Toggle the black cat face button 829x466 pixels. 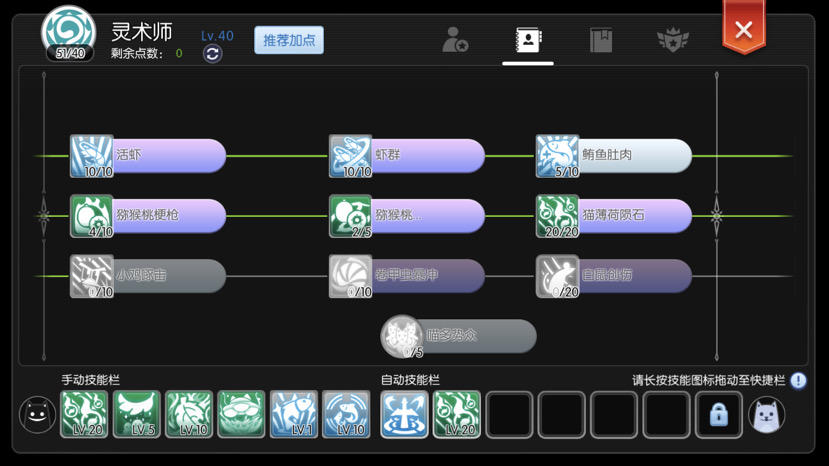pyautogui.click(x=38, y=415)
